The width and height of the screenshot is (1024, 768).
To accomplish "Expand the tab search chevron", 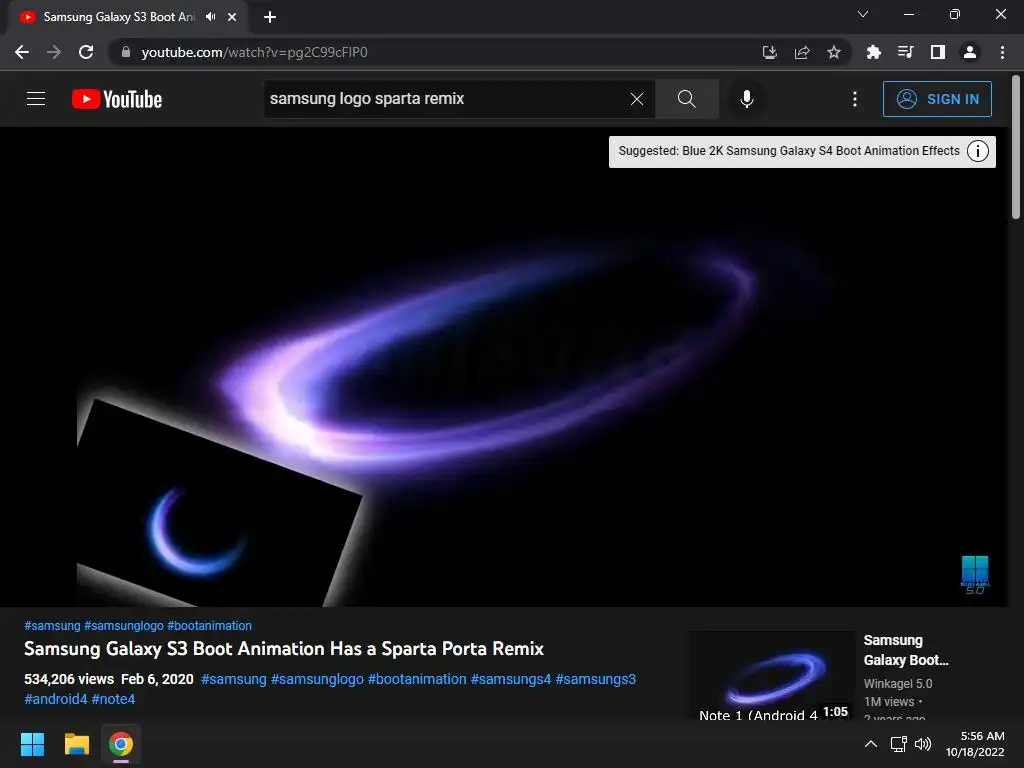I will coord(863,14).
